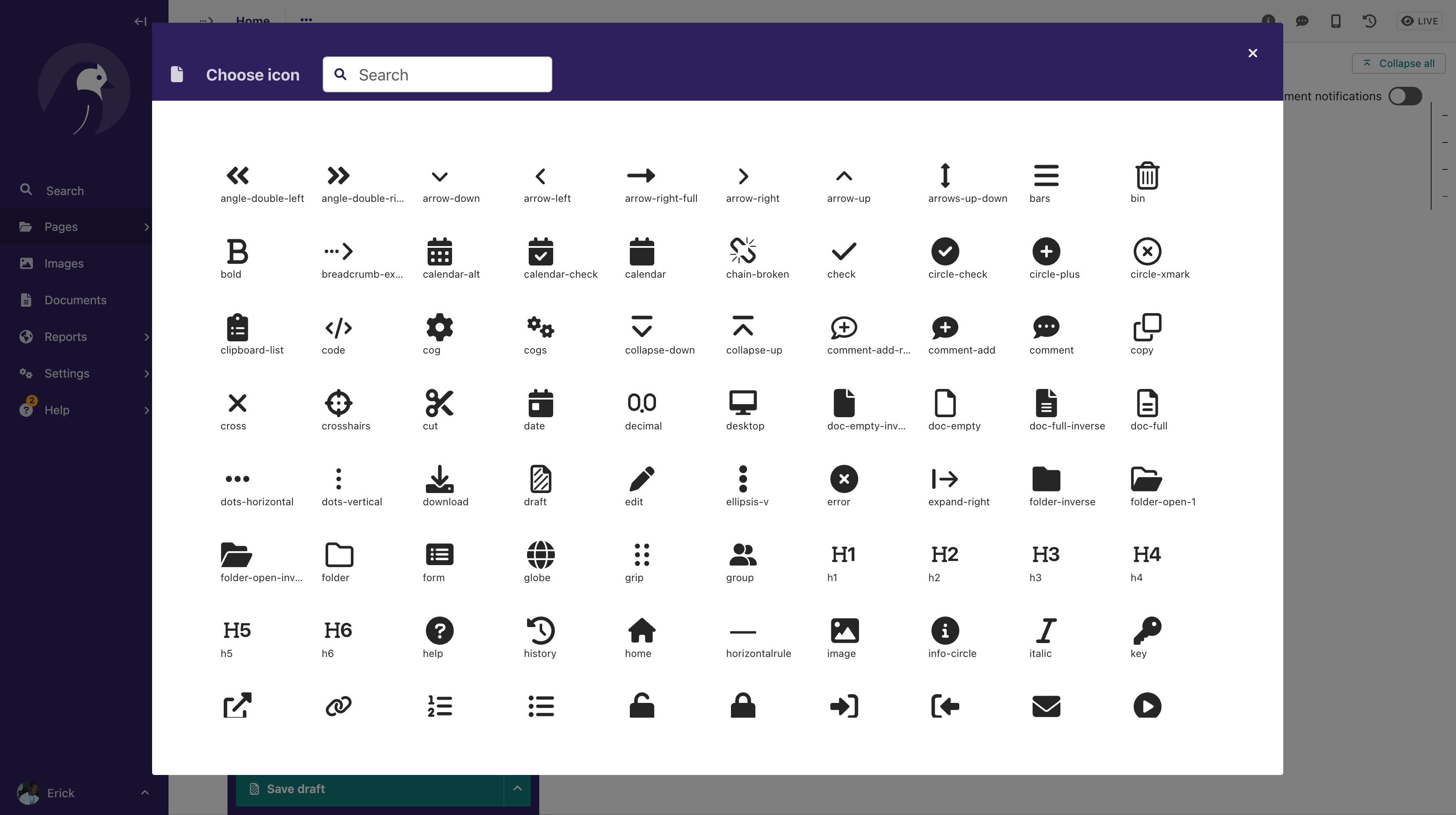Pick the draft icon
The height and width of the screenshot is (815, 1456).
[541, 479]
